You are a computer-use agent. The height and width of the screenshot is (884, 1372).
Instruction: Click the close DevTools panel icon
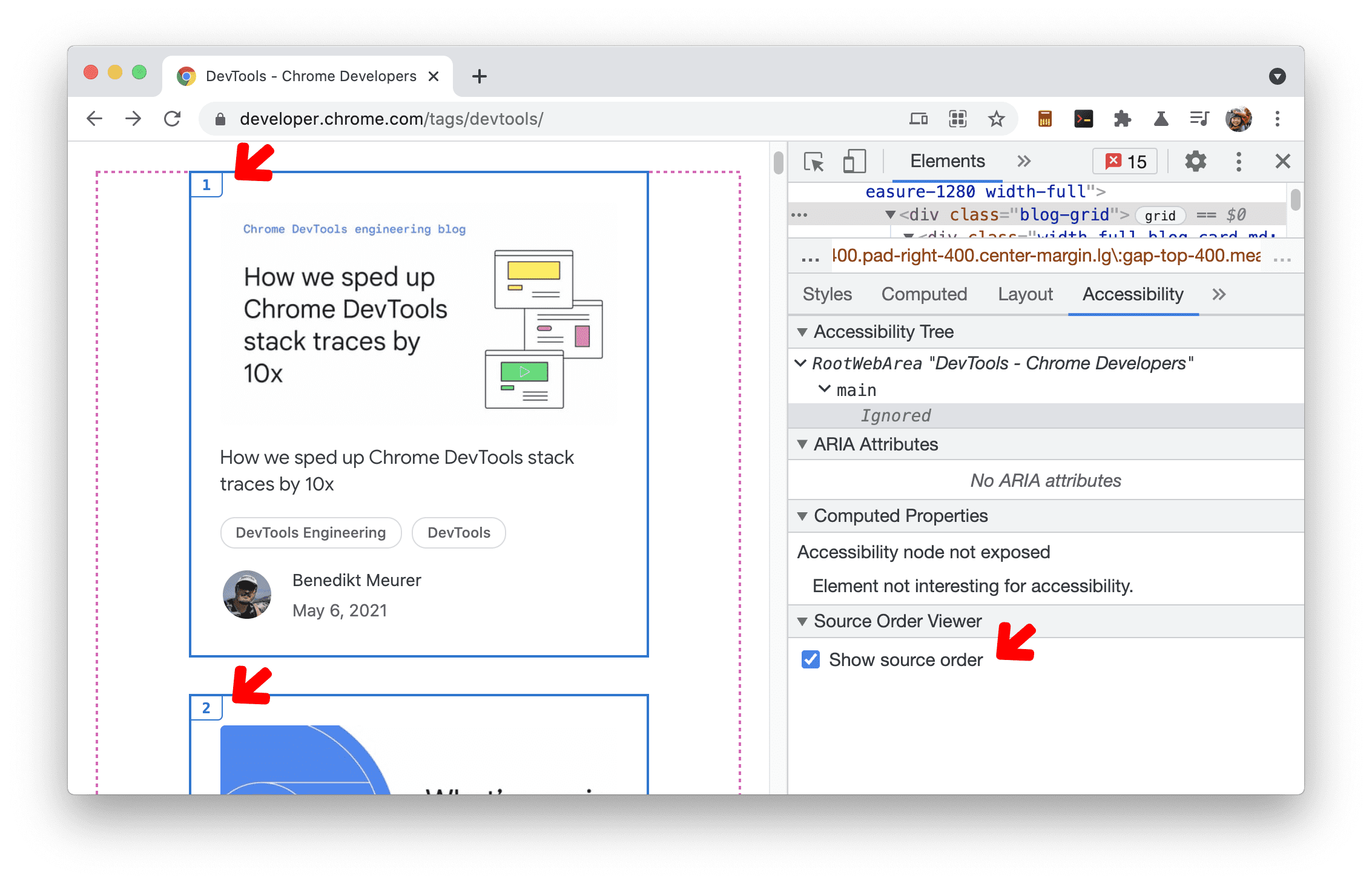[x=1283, y=162]
